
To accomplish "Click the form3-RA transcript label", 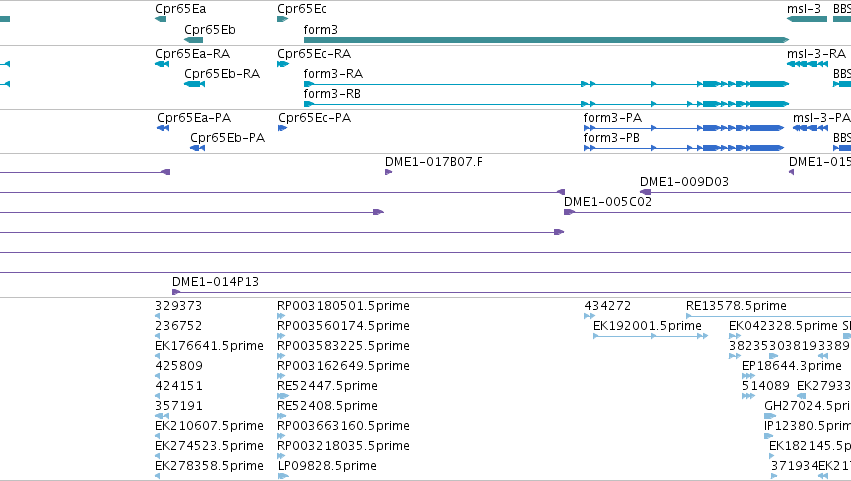I will coord(333,74).
